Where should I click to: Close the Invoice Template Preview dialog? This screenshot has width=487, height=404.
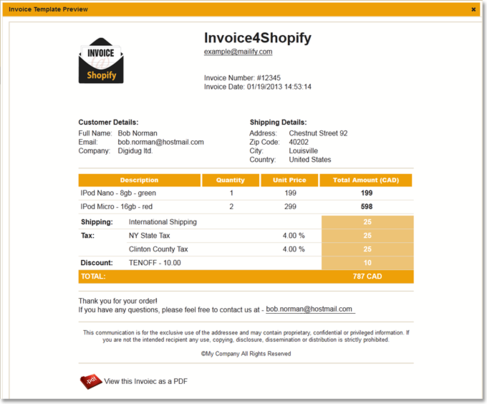coord(473,9)
